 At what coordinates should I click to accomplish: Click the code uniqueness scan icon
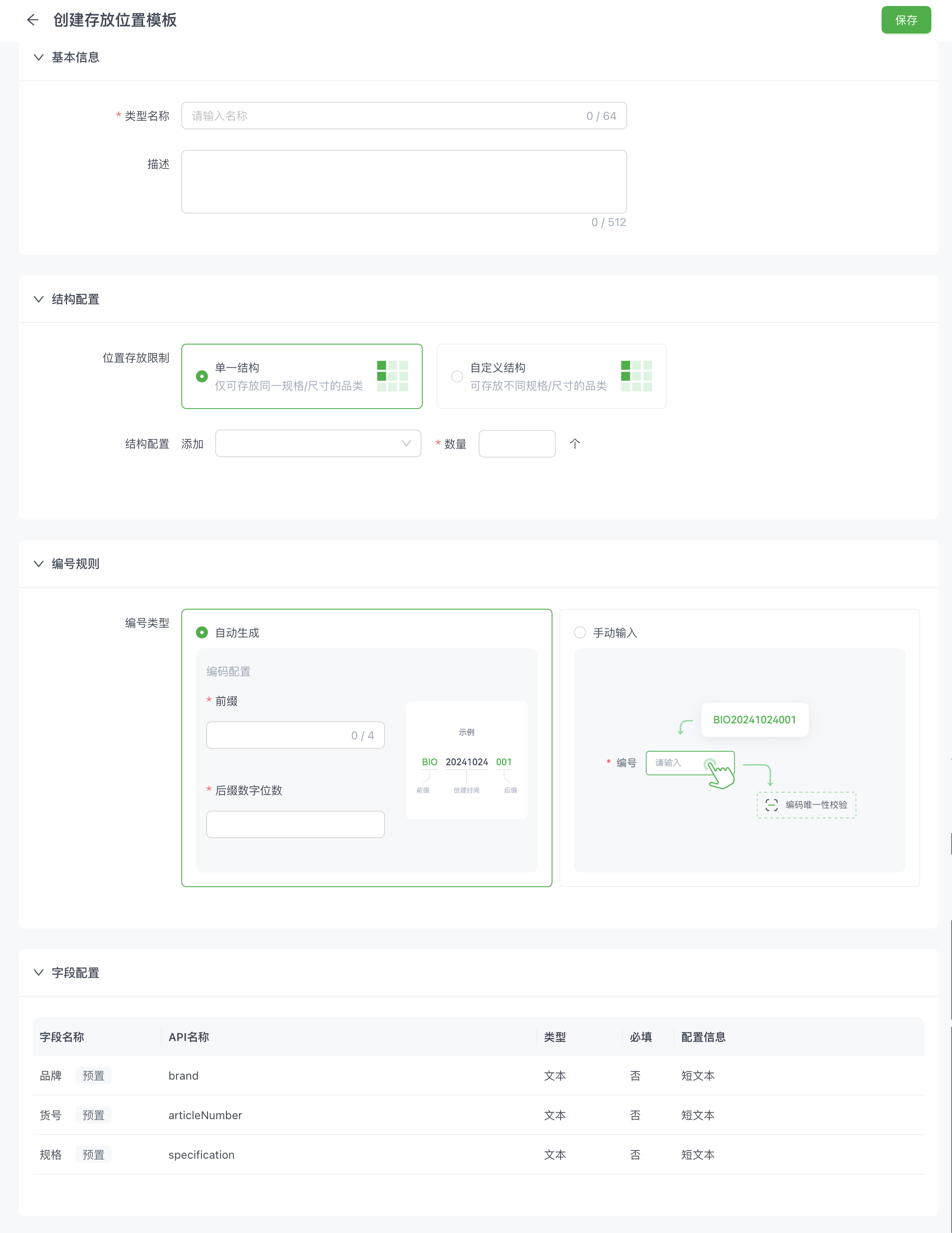[771, 805]
